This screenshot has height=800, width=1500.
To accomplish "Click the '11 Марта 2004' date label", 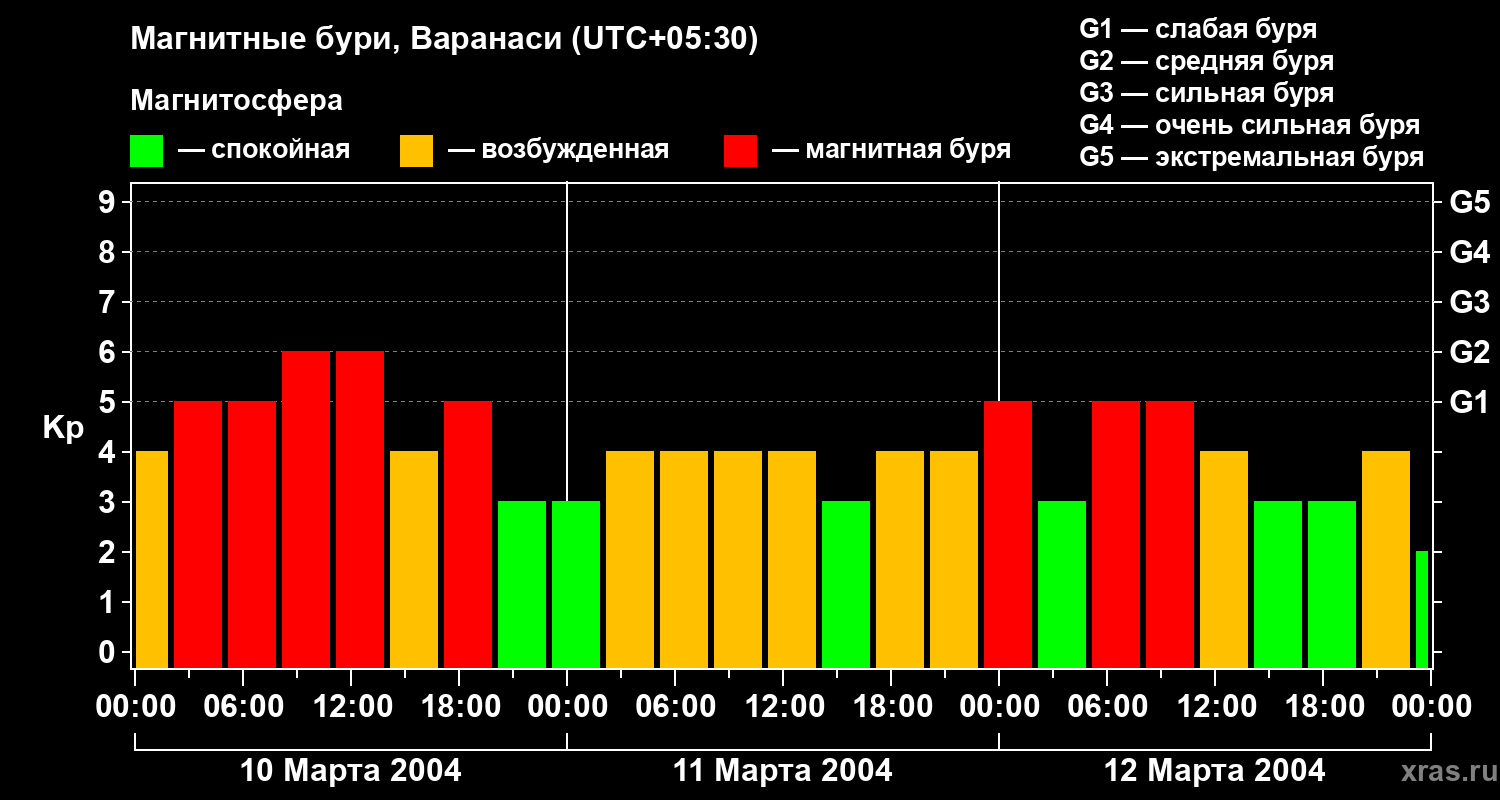I will click(x=783, y=771).
